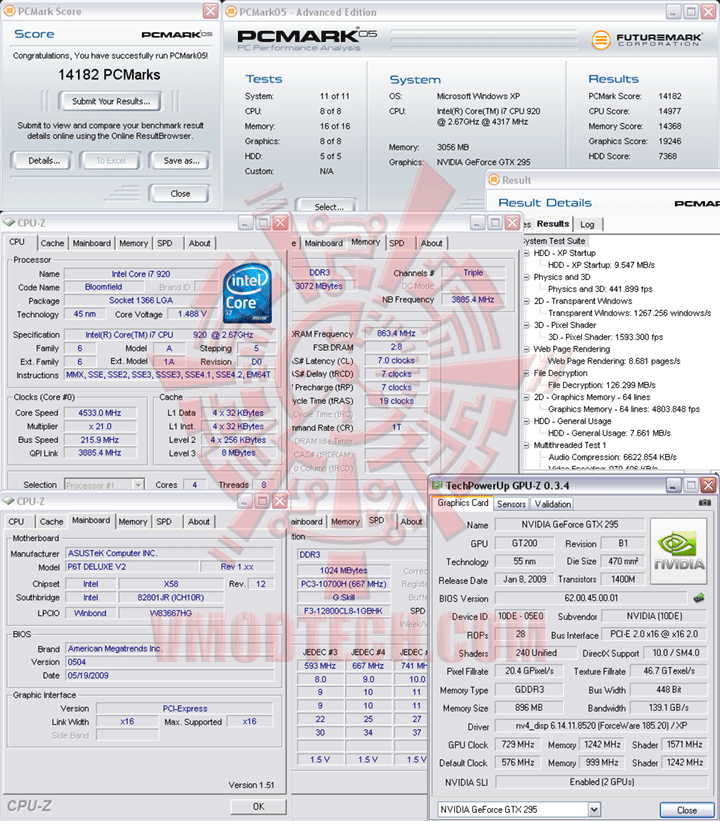Click the Select... button in PCMark05
Viewport: 720px width, 821px height.
point(328,206)
